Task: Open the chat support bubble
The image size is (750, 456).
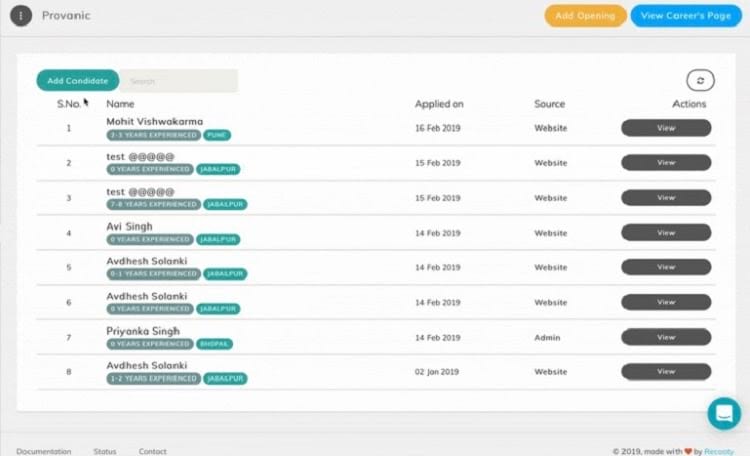Action: coord(723,413)
